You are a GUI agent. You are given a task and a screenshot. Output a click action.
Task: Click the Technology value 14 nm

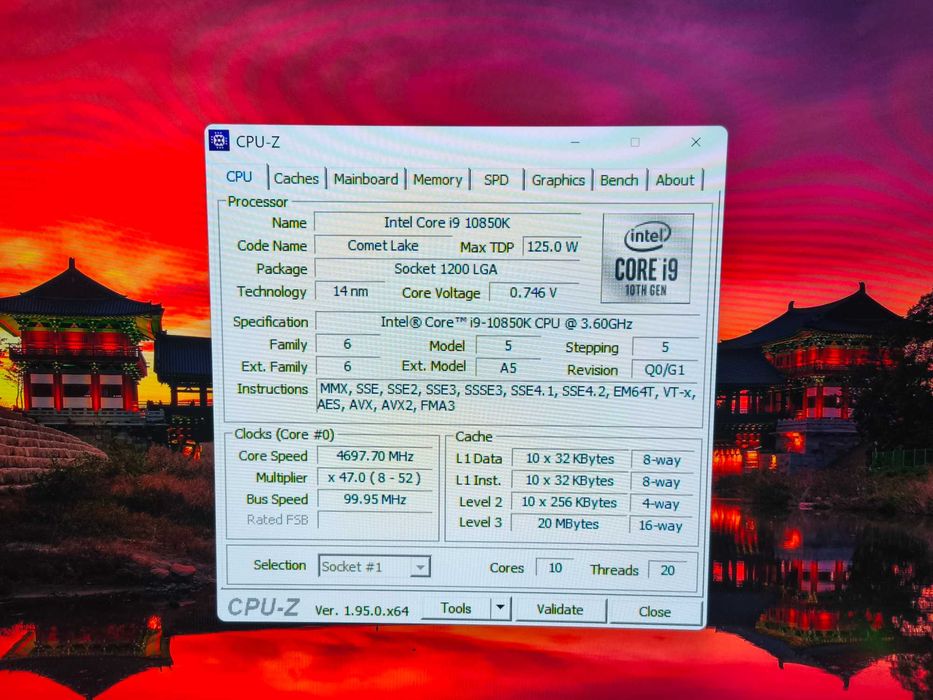[350, 292]
